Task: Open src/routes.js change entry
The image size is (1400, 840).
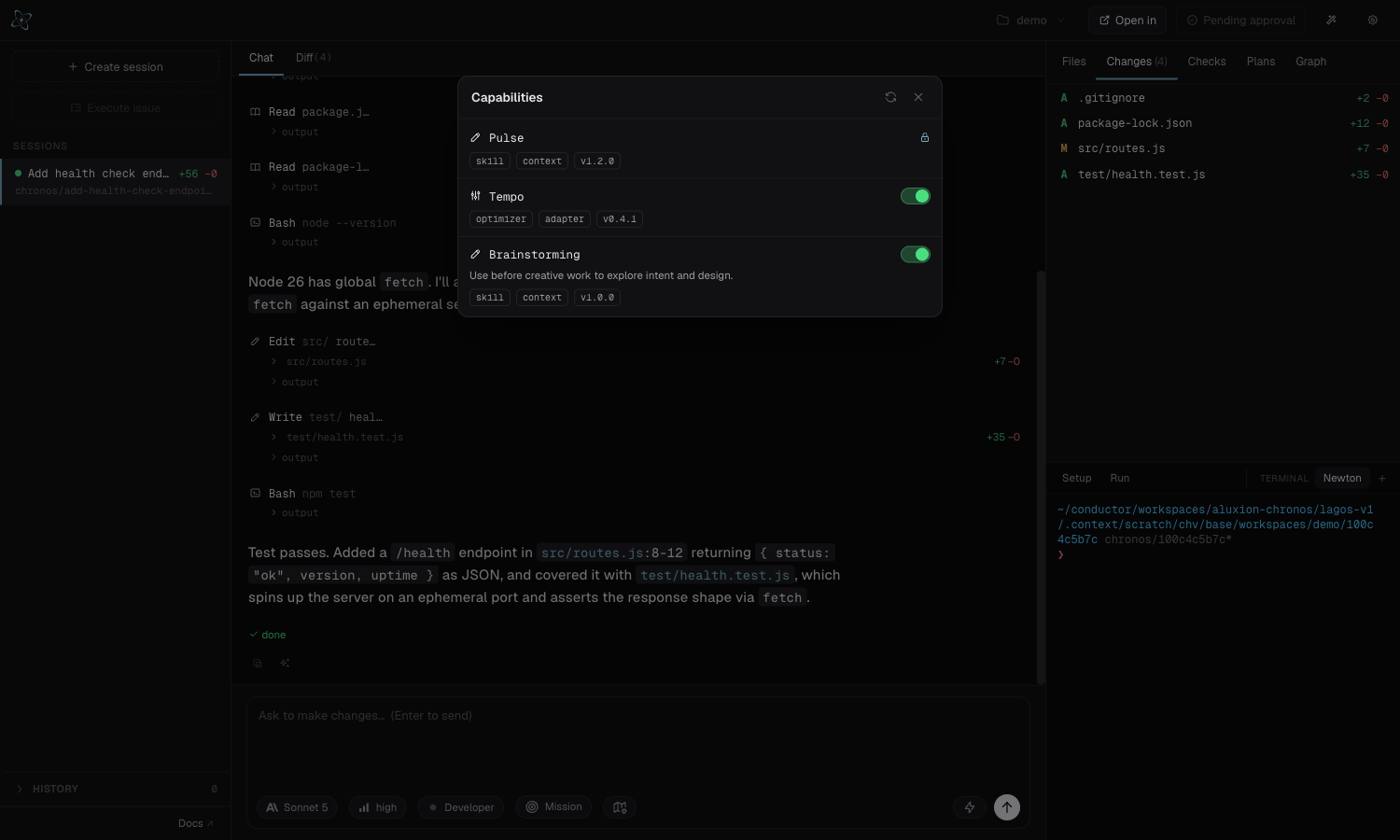Action: click(1224, 148)
